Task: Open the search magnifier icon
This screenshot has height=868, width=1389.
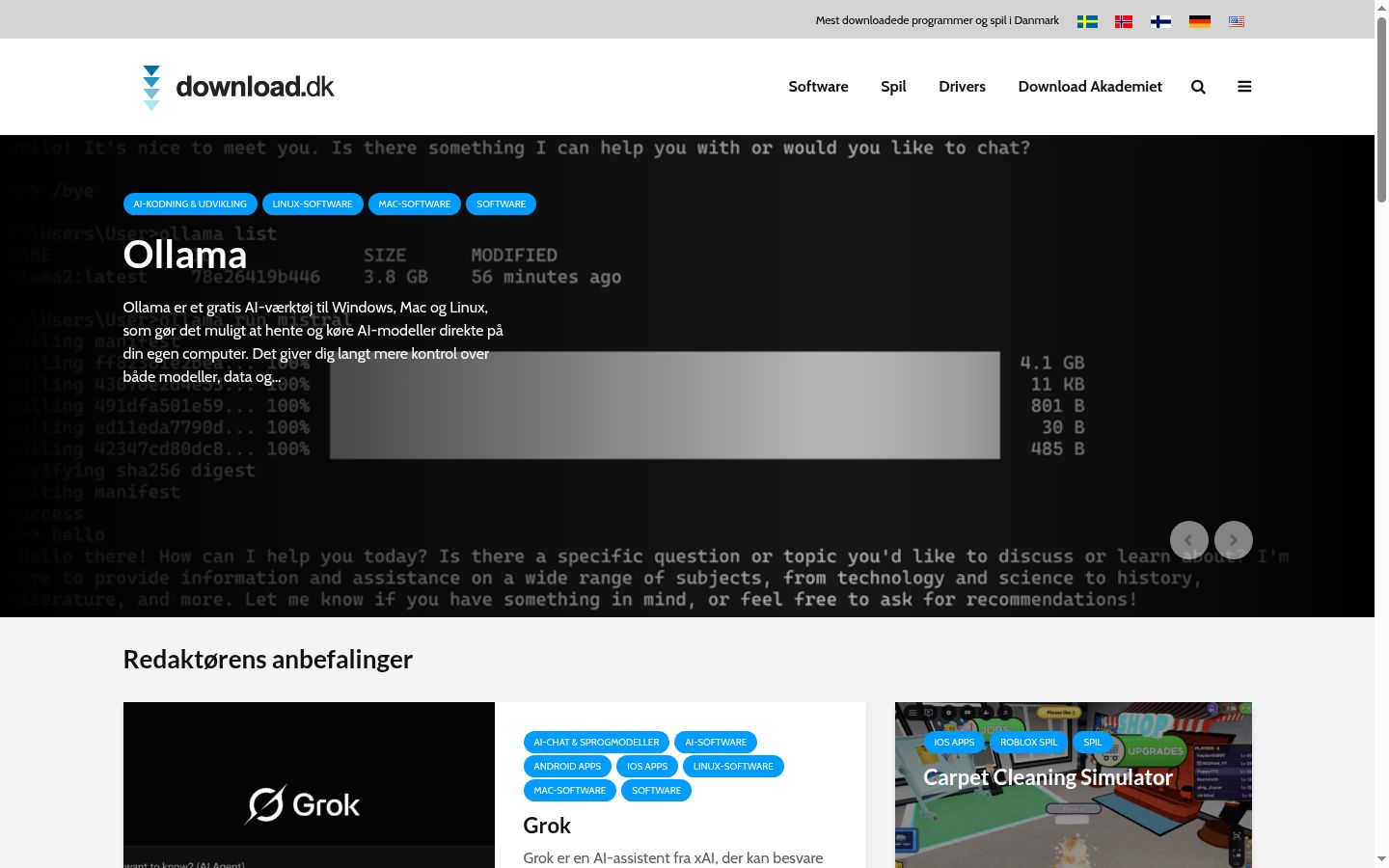Action: 1198,87
